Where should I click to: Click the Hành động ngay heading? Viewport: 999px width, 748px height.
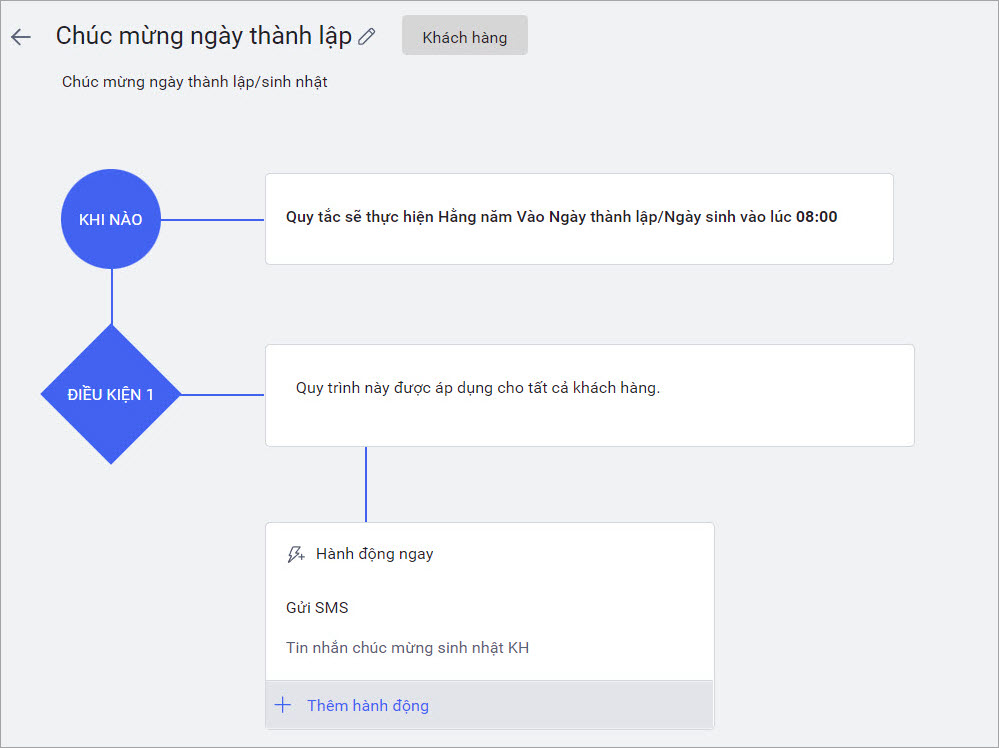click(375, 554)
